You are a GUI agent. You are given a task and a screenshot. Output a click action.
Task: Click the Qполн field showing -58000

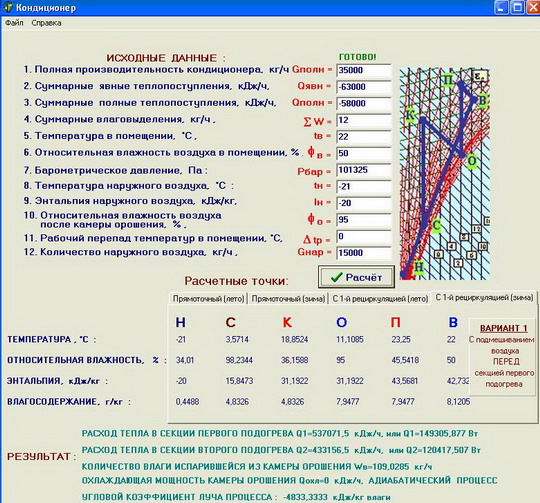pyautogui.click(x=364, y=103)
